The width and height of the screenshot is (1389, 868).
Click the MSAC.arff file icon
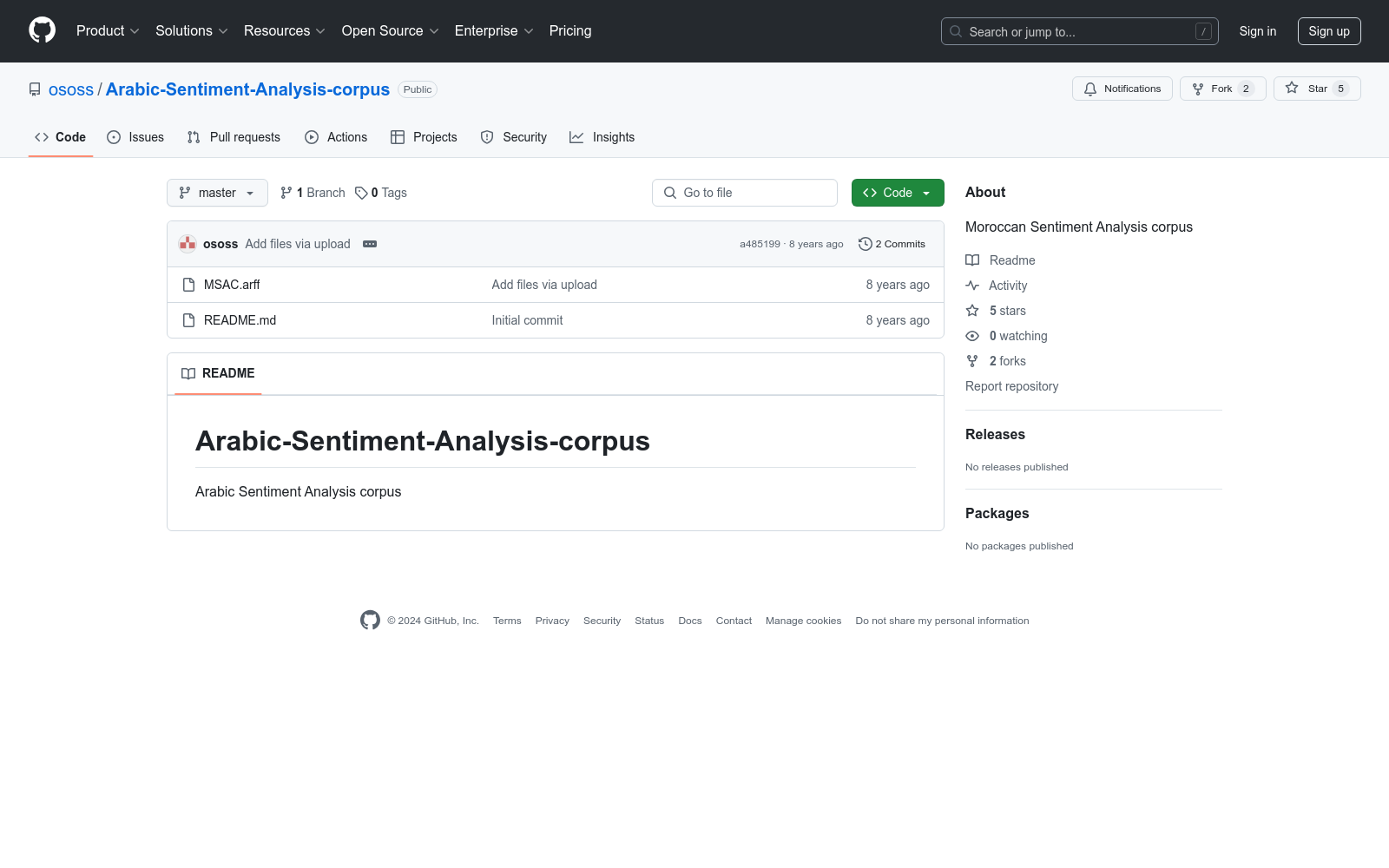tap(188, 285)
